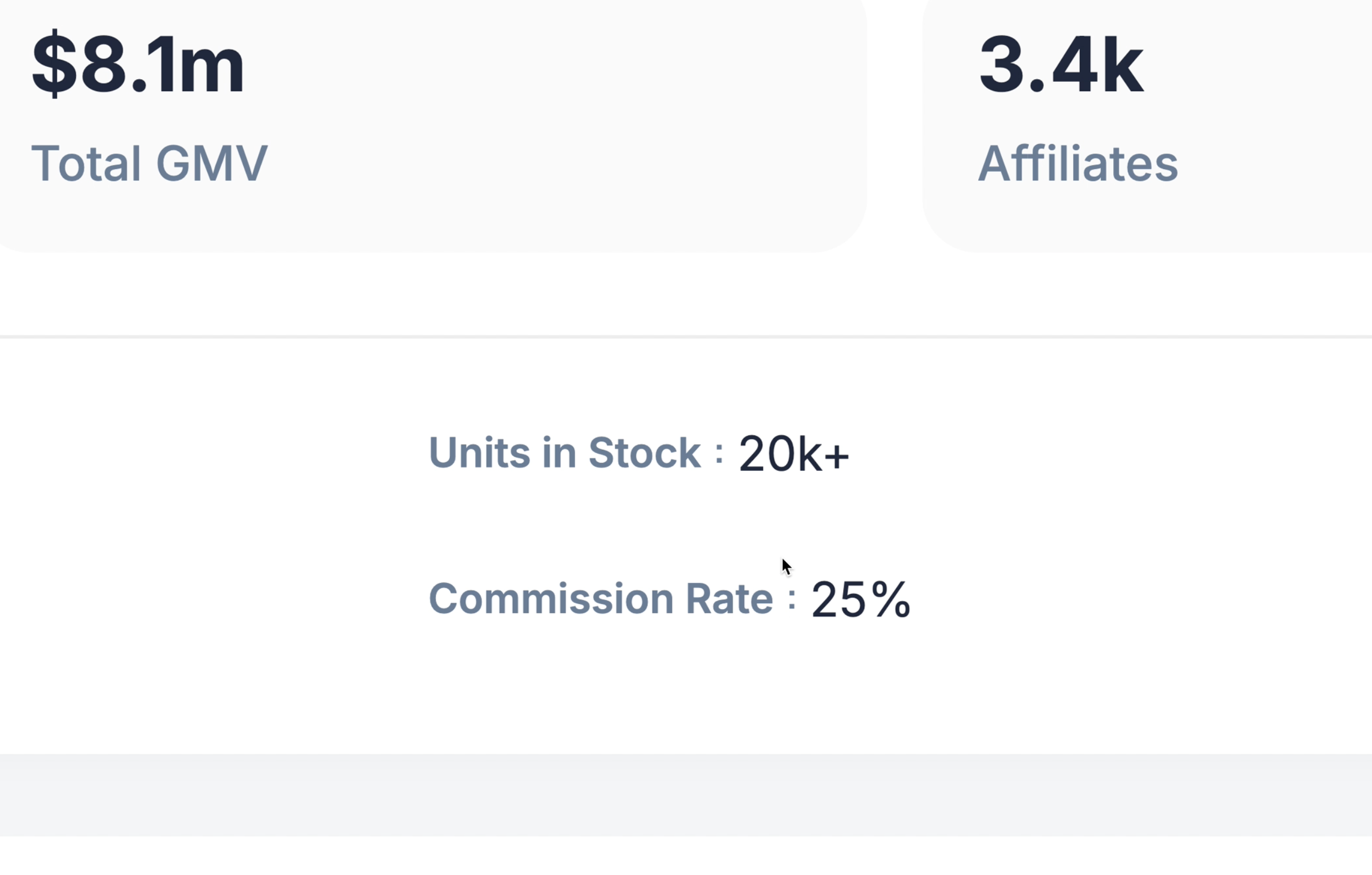This screenshot has height=875, width=1372.
Task: Click the word Stock in the label
Action: (x=644, y=453)
